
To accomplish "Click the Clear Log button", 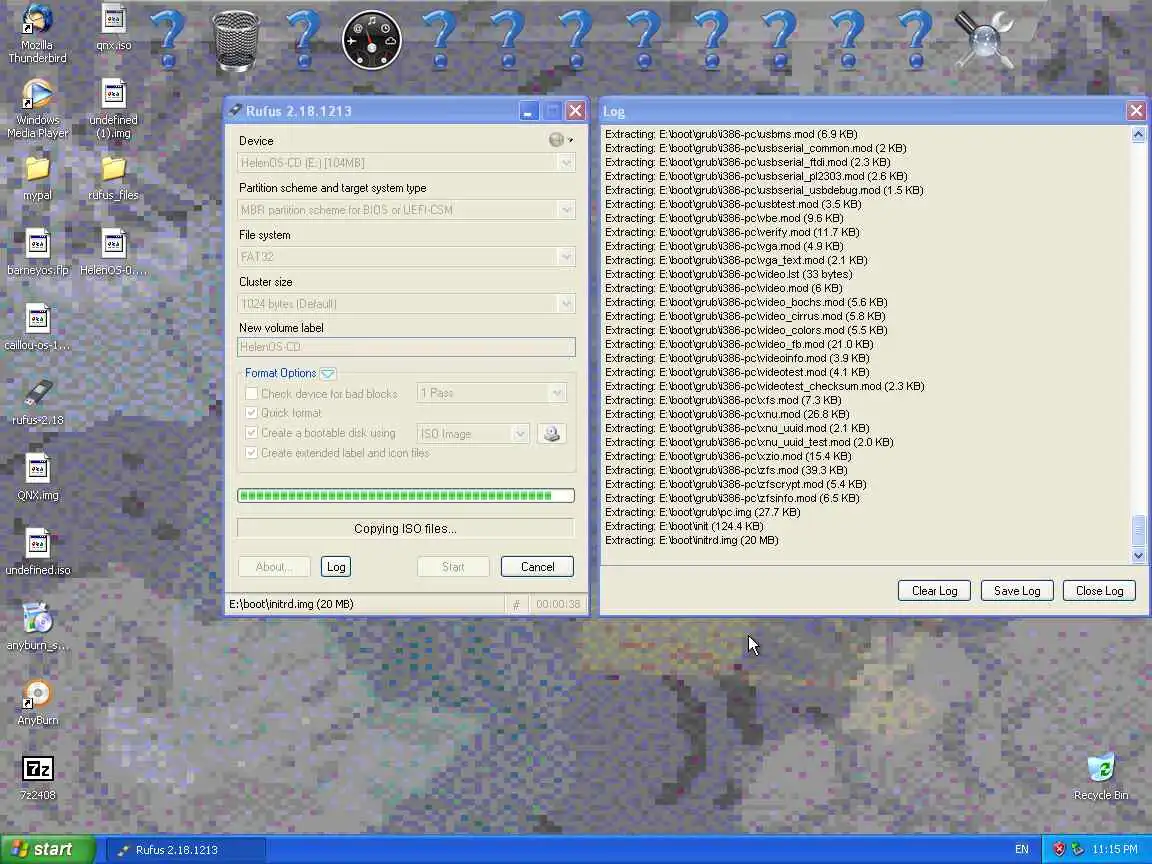I will coord(935,591).
